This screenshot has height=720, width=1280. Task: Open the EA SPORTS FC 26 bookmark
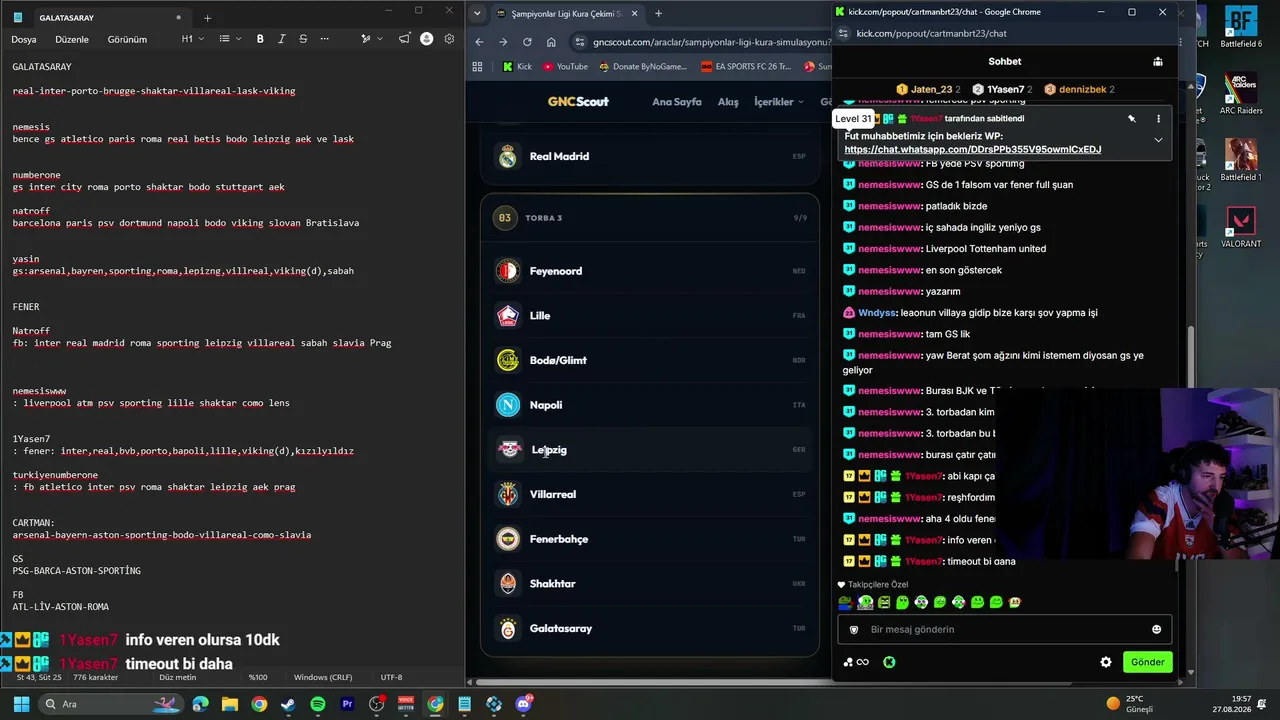click(745, 67)
